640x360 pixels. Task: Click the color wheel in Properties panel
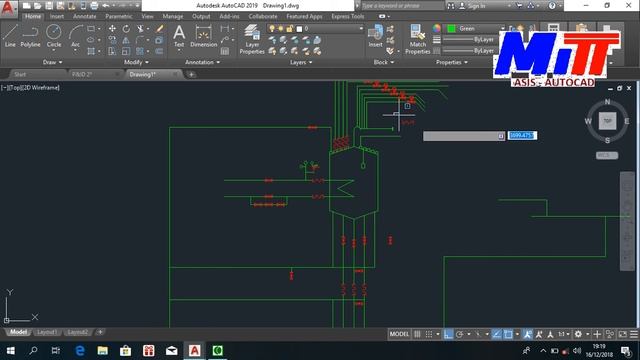click(437, 28)
